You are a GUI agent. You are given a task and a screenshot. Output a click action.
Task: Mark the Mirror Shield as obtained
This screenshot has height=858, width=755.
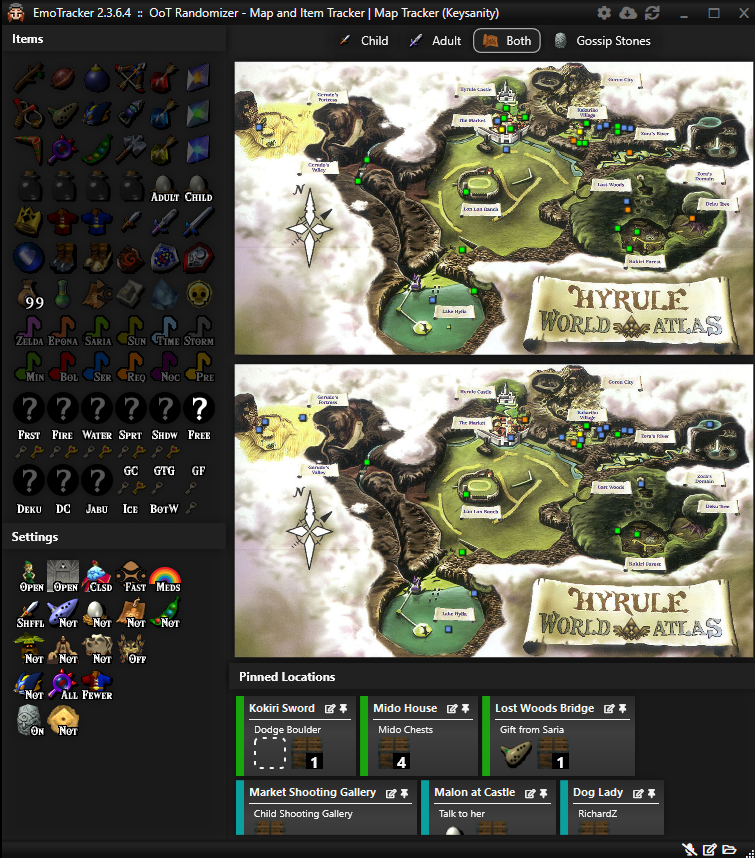(199, 257)
